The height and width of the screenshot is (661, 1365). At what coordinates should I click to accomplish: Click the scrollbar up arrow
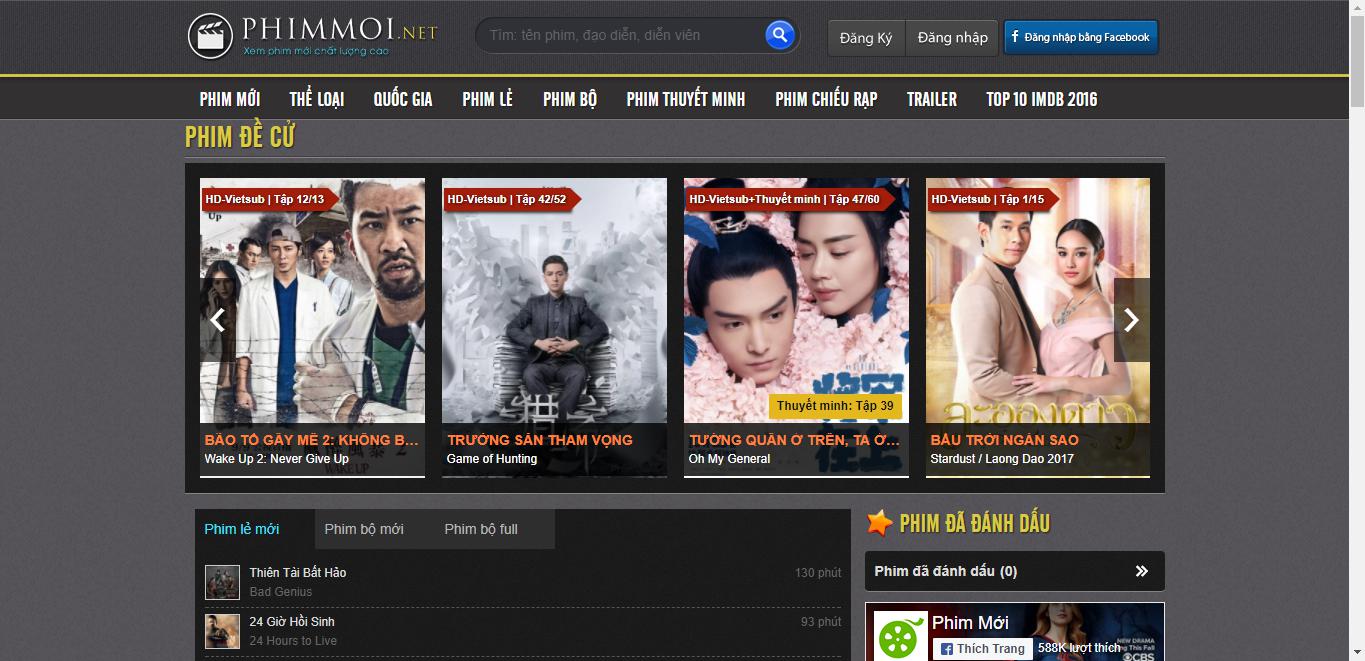pos(1357,8)
